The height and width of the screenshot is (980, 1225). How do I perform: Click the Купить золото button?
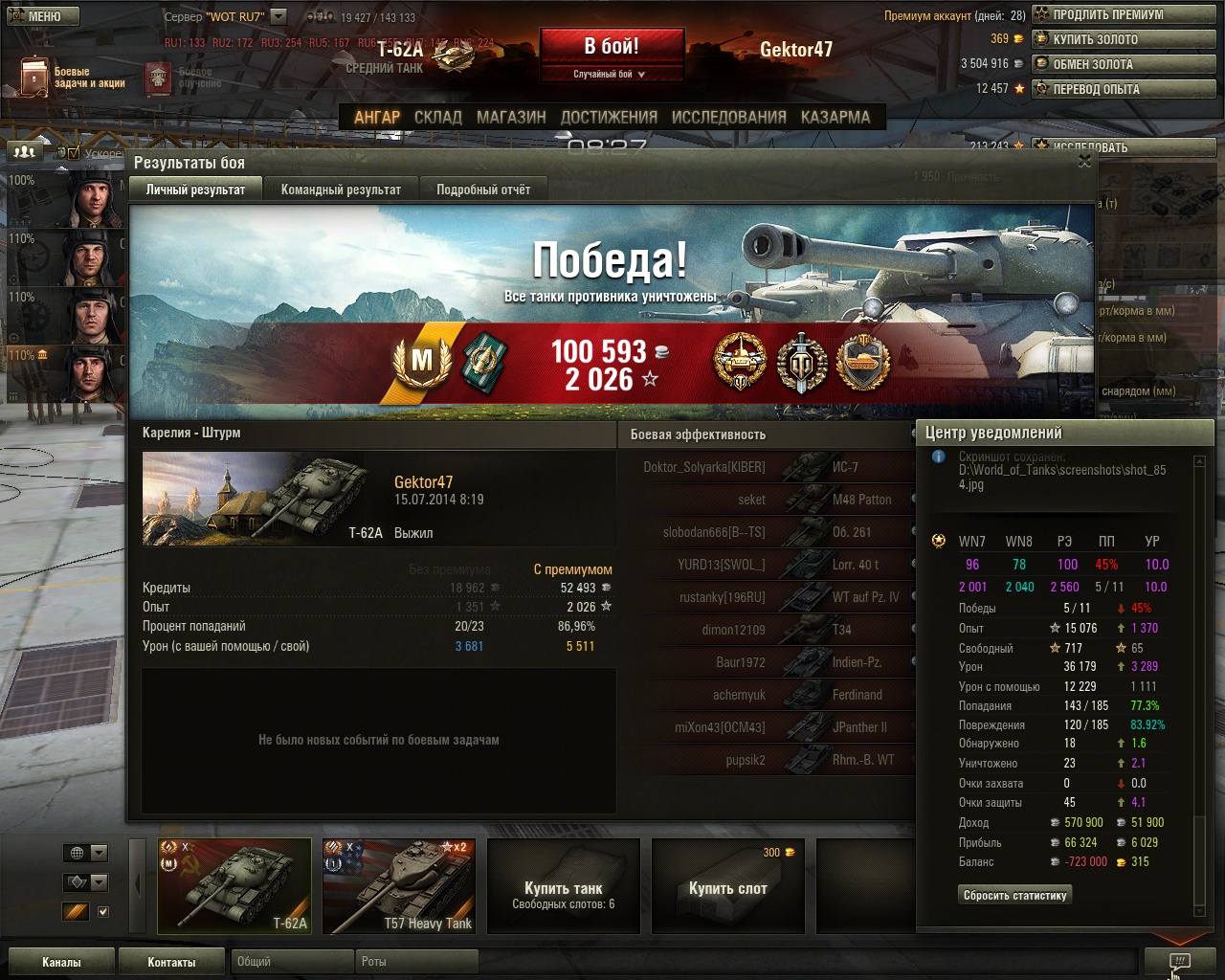1124,39
